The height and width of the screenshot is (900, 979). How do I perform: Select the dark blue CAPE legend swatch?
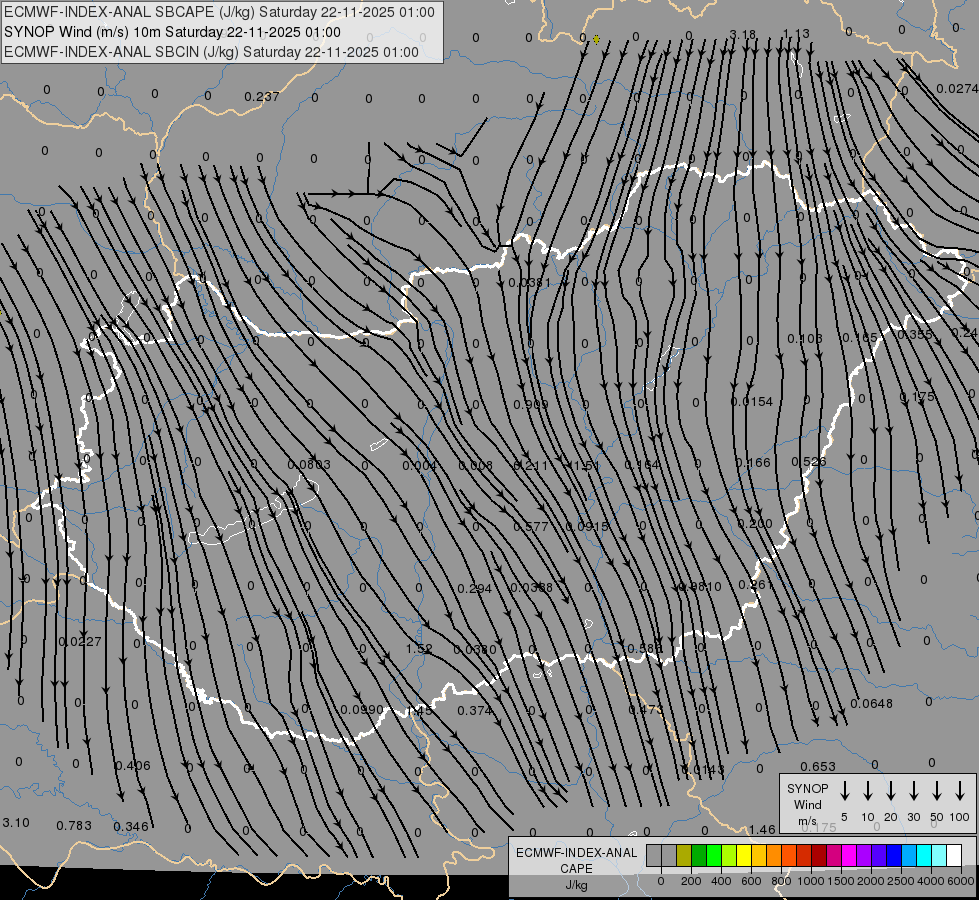(x=894, y=855)
